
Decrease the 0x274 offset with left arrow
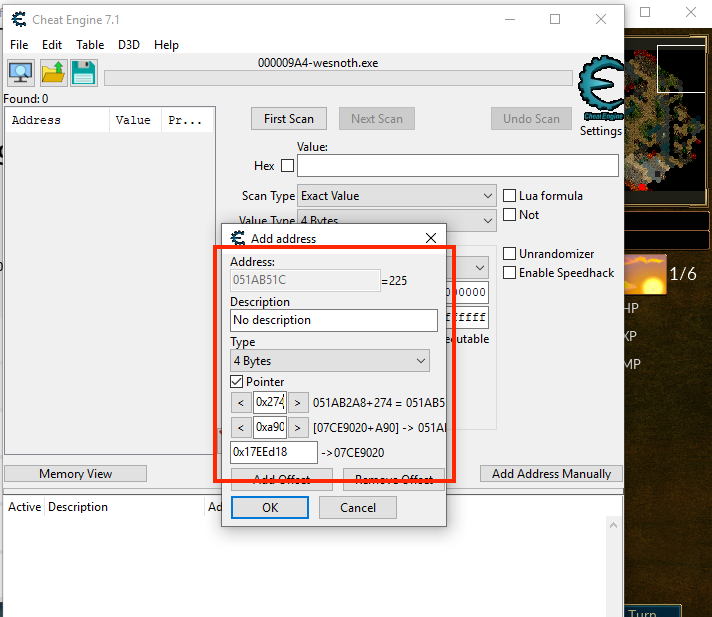pyautogui.click(x=241, y=403)
